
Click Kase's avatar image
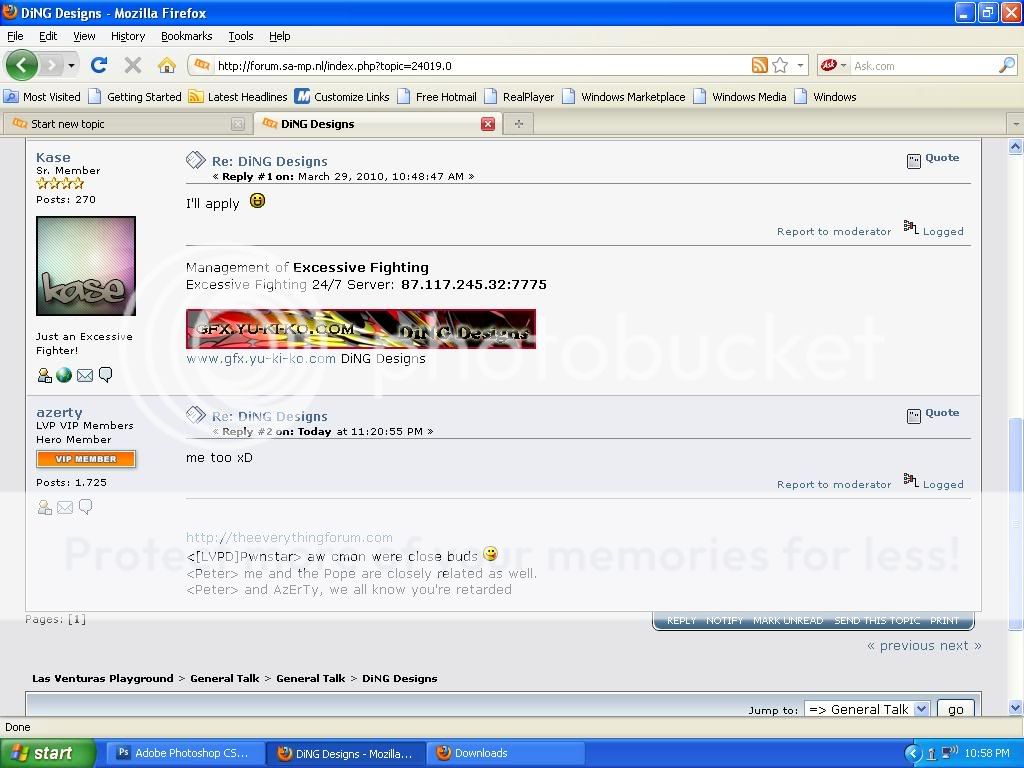point(86,266)
